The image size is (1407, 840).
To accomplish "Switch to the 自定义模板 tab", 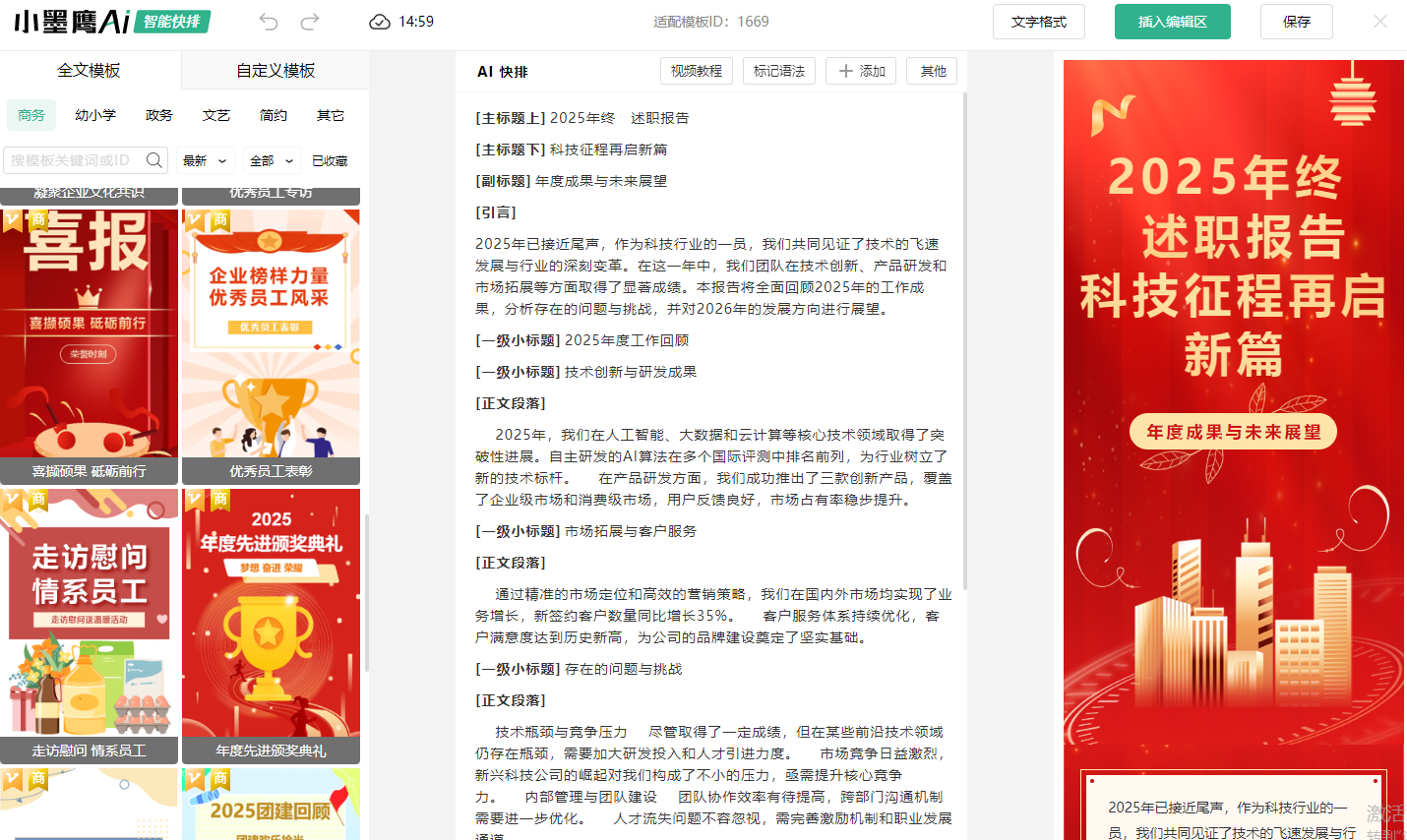I will (x=275, y=71).
